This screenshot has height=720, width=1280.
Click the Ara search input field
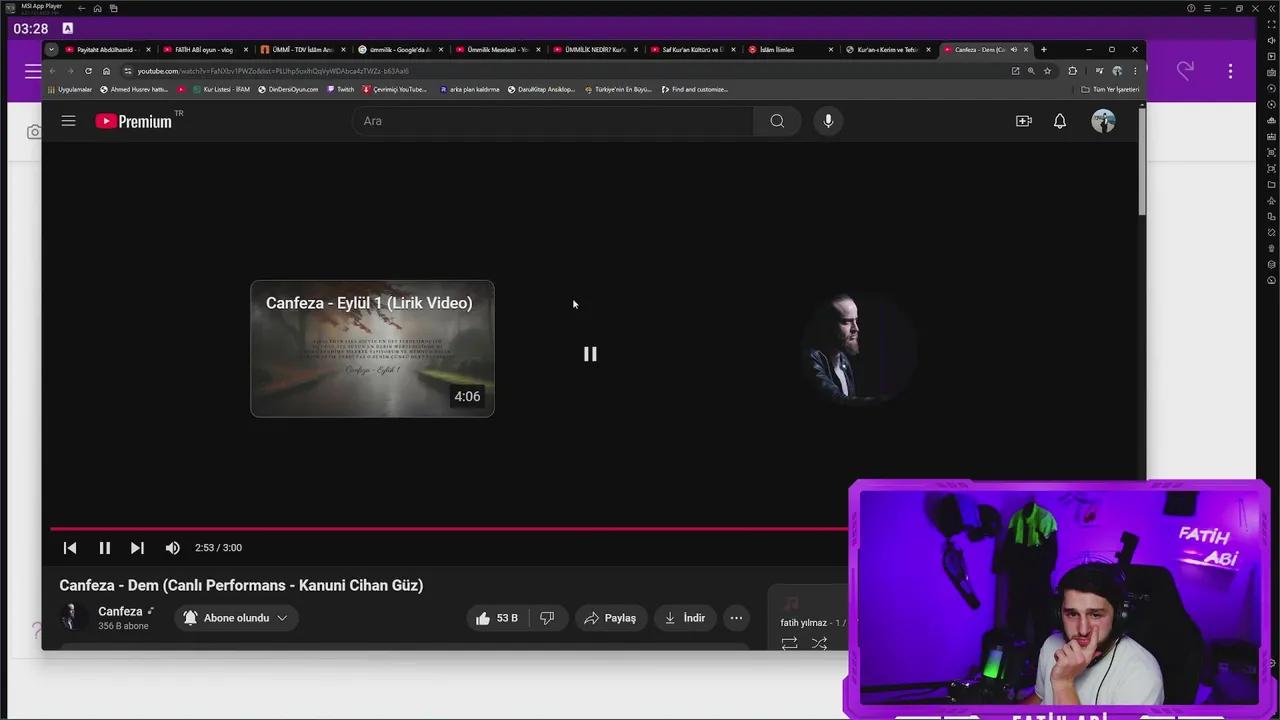click(x=553, y=121)
